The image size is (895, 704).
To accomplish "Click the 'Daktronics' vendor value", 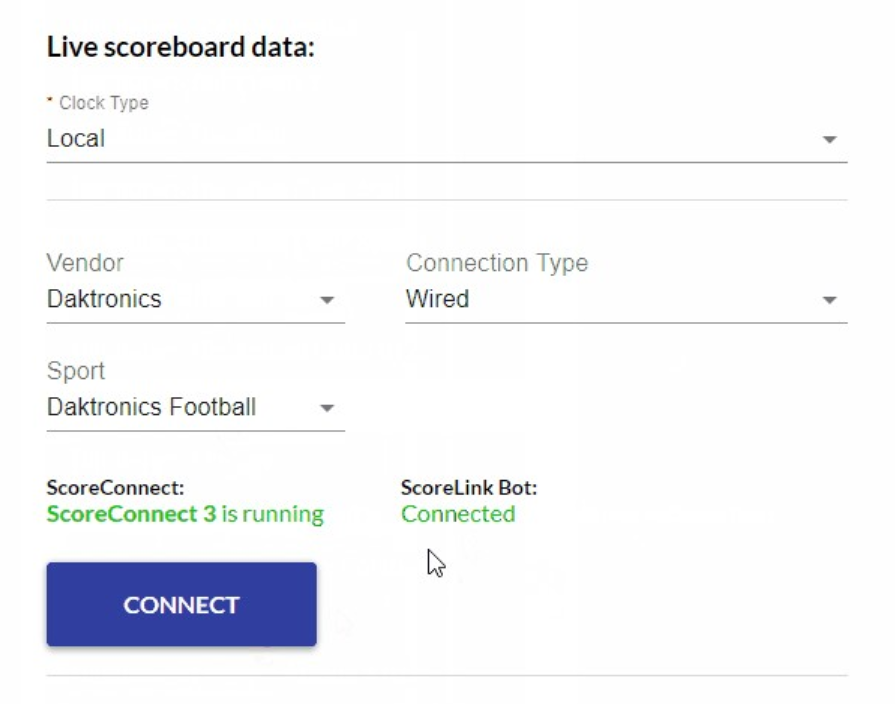I will tap(104, 299).
